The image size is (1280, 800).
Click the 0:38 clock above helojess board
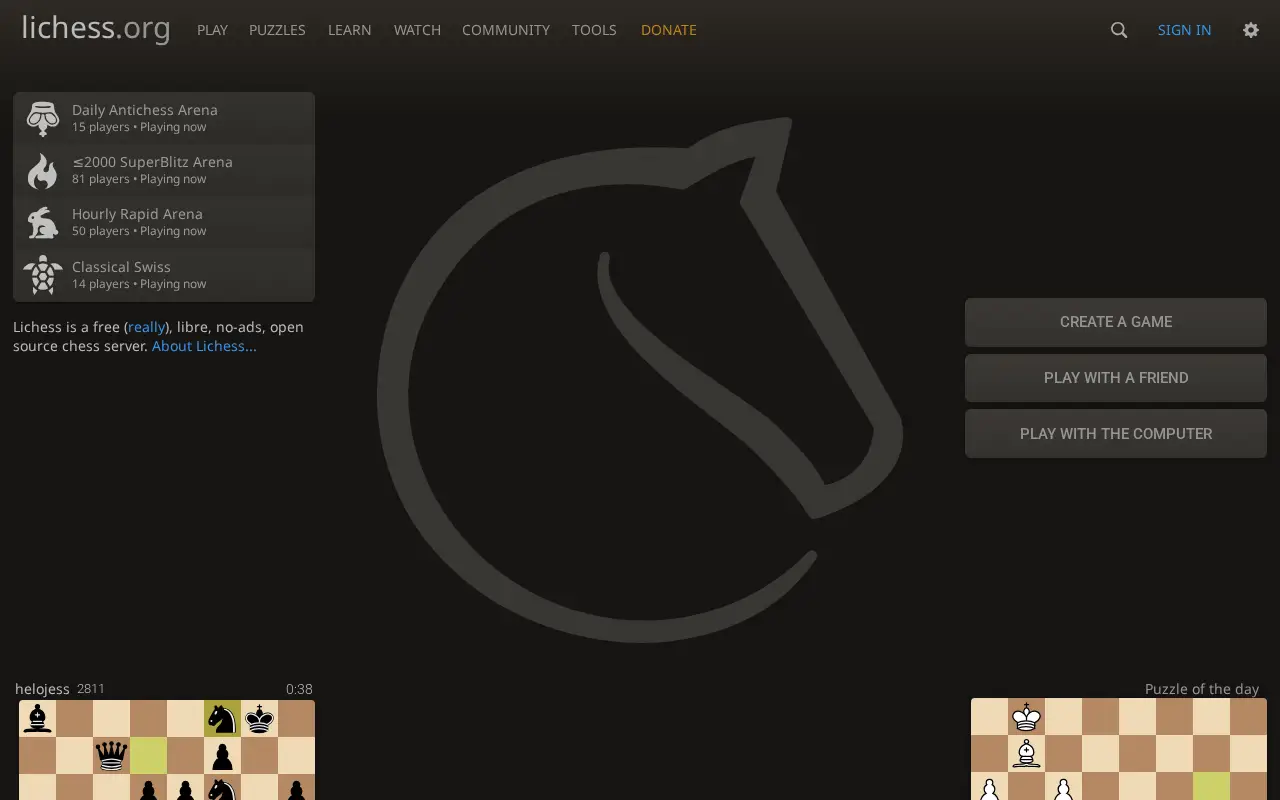[299, 689]
